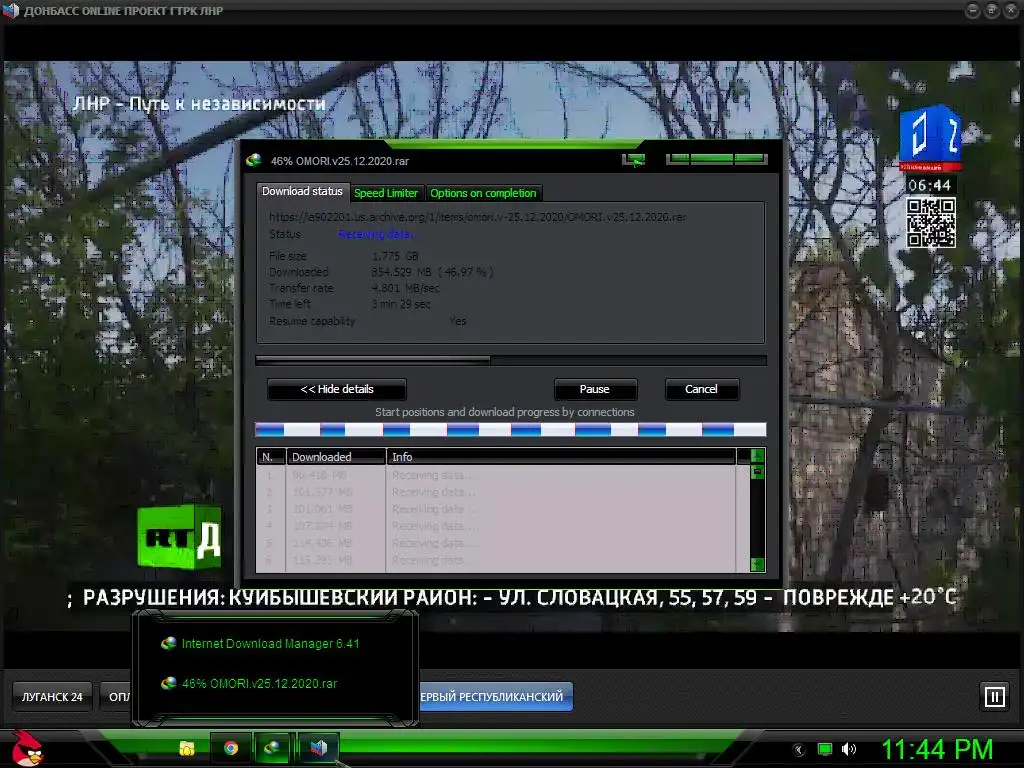Select connection row with 101.061 MB
Viewport: 1024px width, 768px height.
pyautogui.click(x=496, y=509)
